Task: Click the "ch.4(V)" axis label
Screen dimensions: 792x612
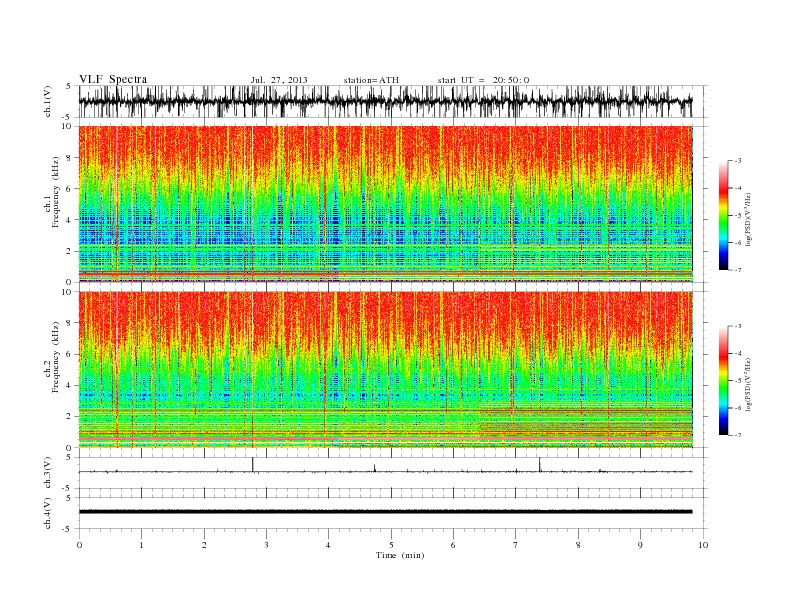Action: 48,513
